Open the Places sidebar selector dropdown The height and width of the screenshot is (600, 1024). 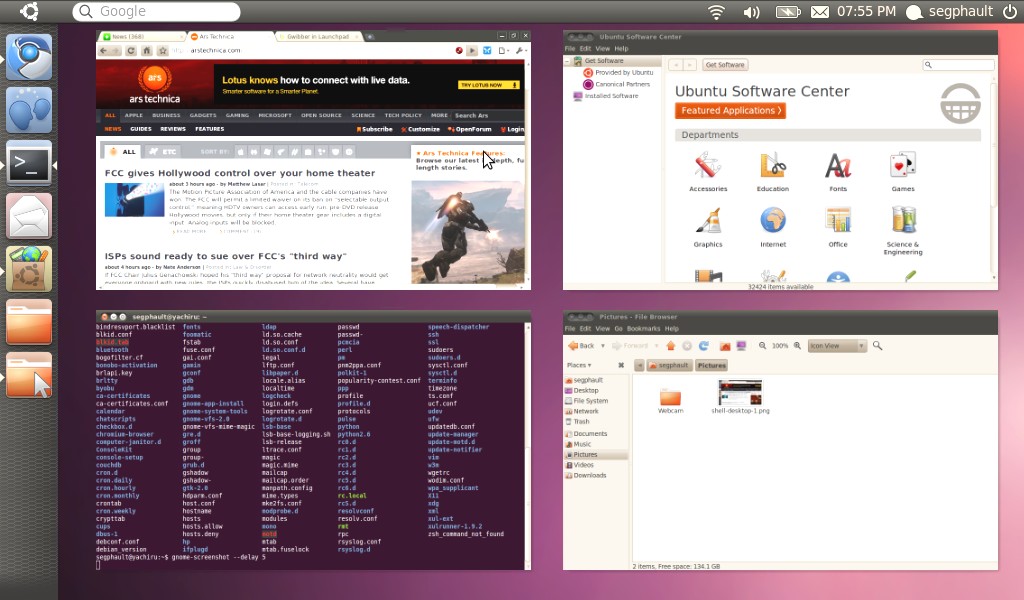click(579, 365)
